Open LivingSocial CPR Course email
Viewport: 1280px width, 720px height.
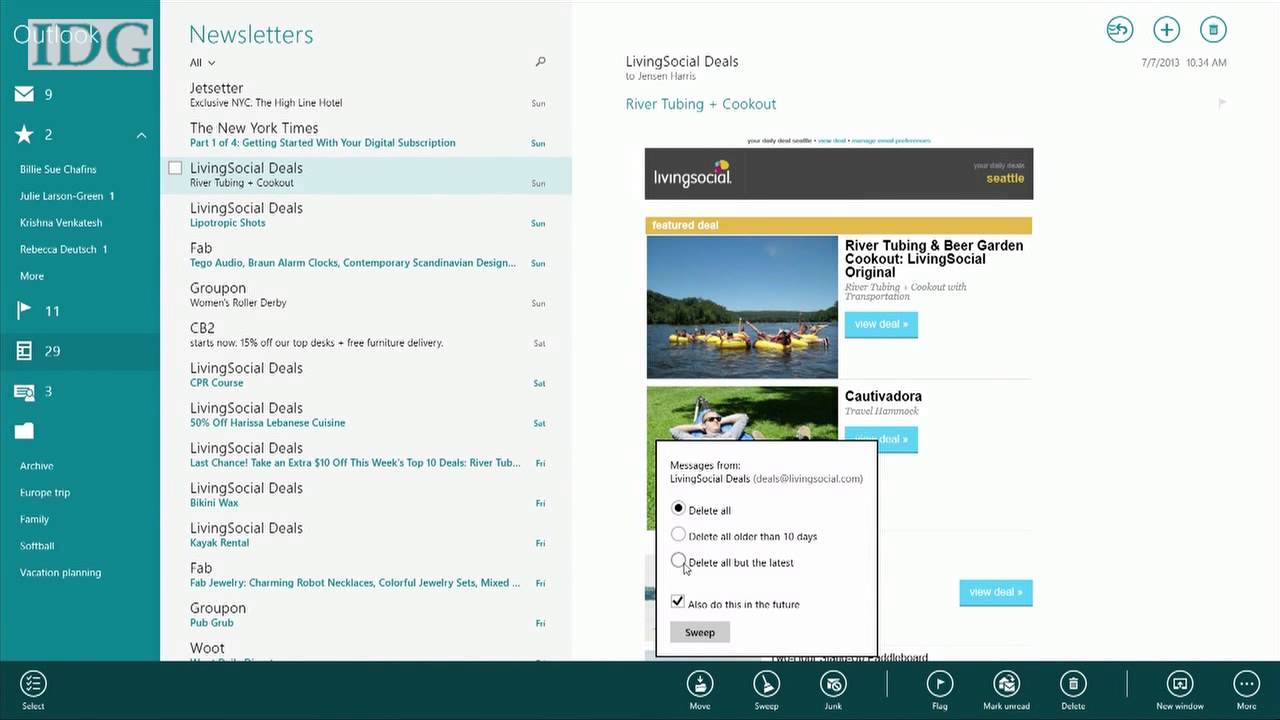pyautogui.click(x=366, y=375)
